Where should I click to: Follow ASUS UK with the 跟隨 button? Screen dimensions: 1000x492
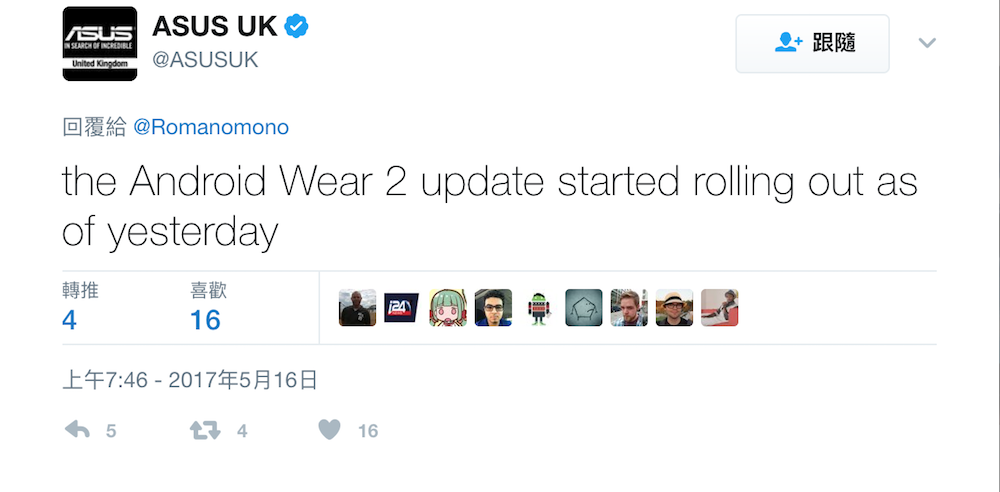(812, 43)
